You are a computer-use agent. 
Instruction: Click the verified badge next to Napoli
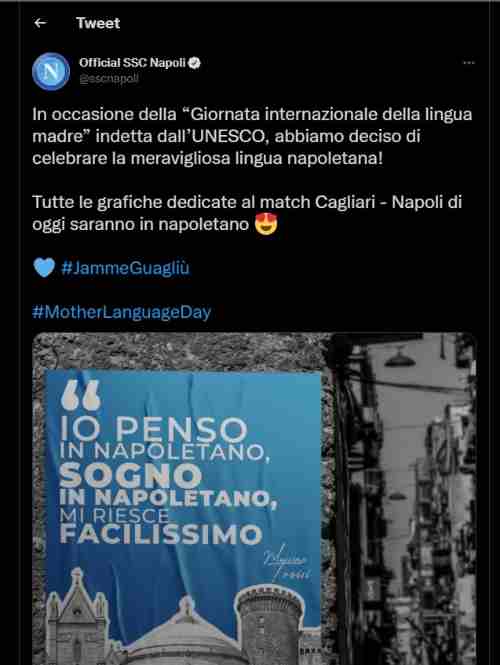click(x=194, y=63)
